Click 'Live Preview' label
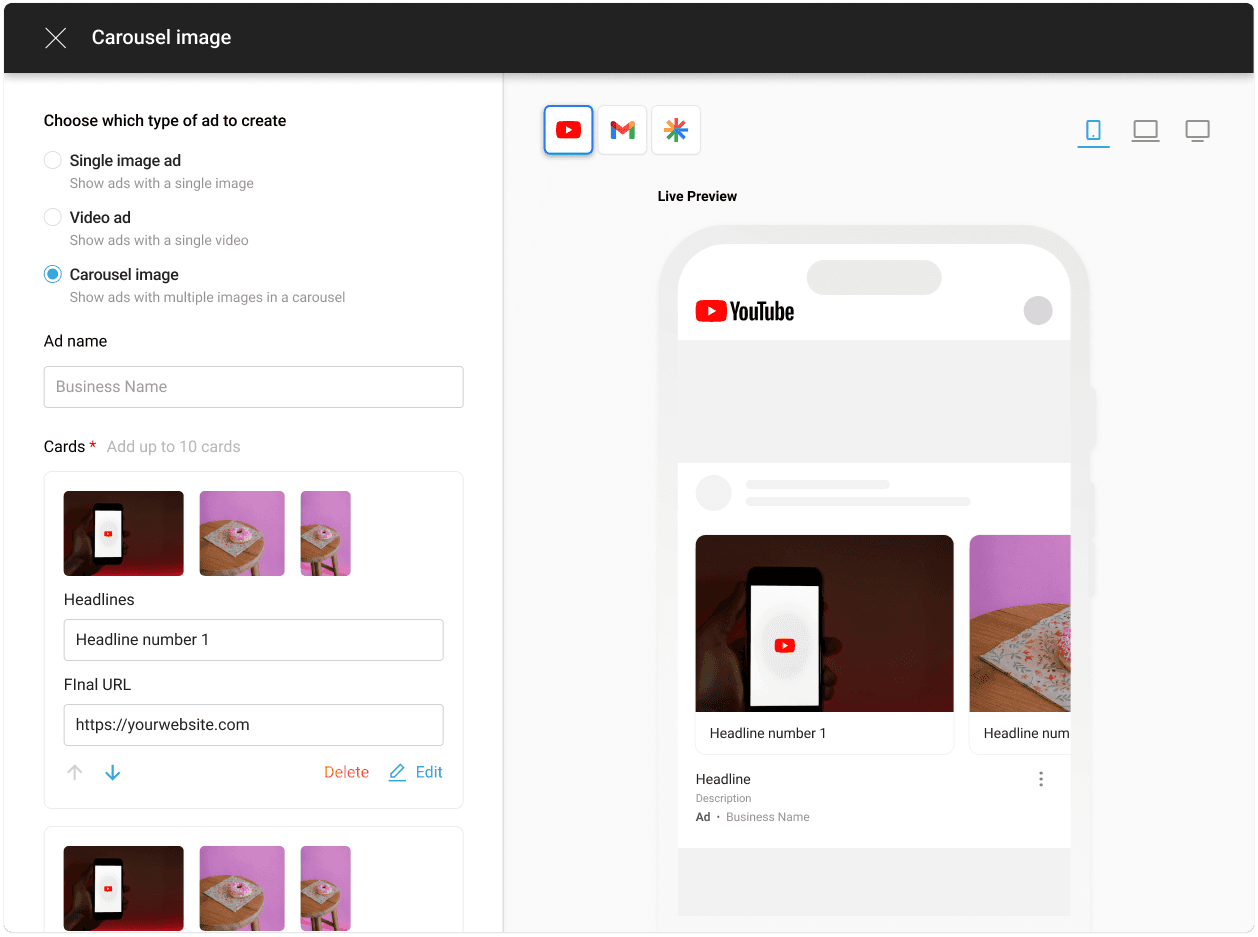 (697, 196)
